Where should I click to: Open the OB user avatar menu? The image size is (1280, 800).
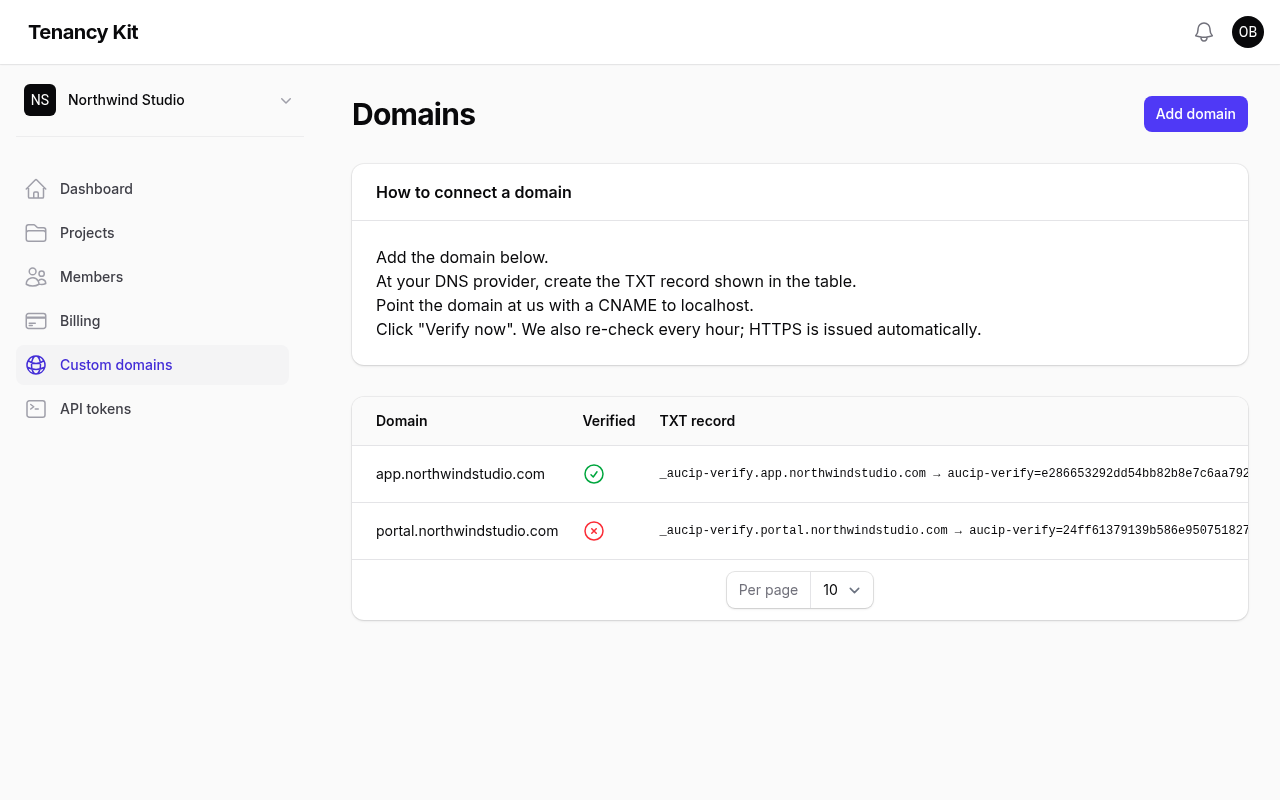click(1248, 32)
